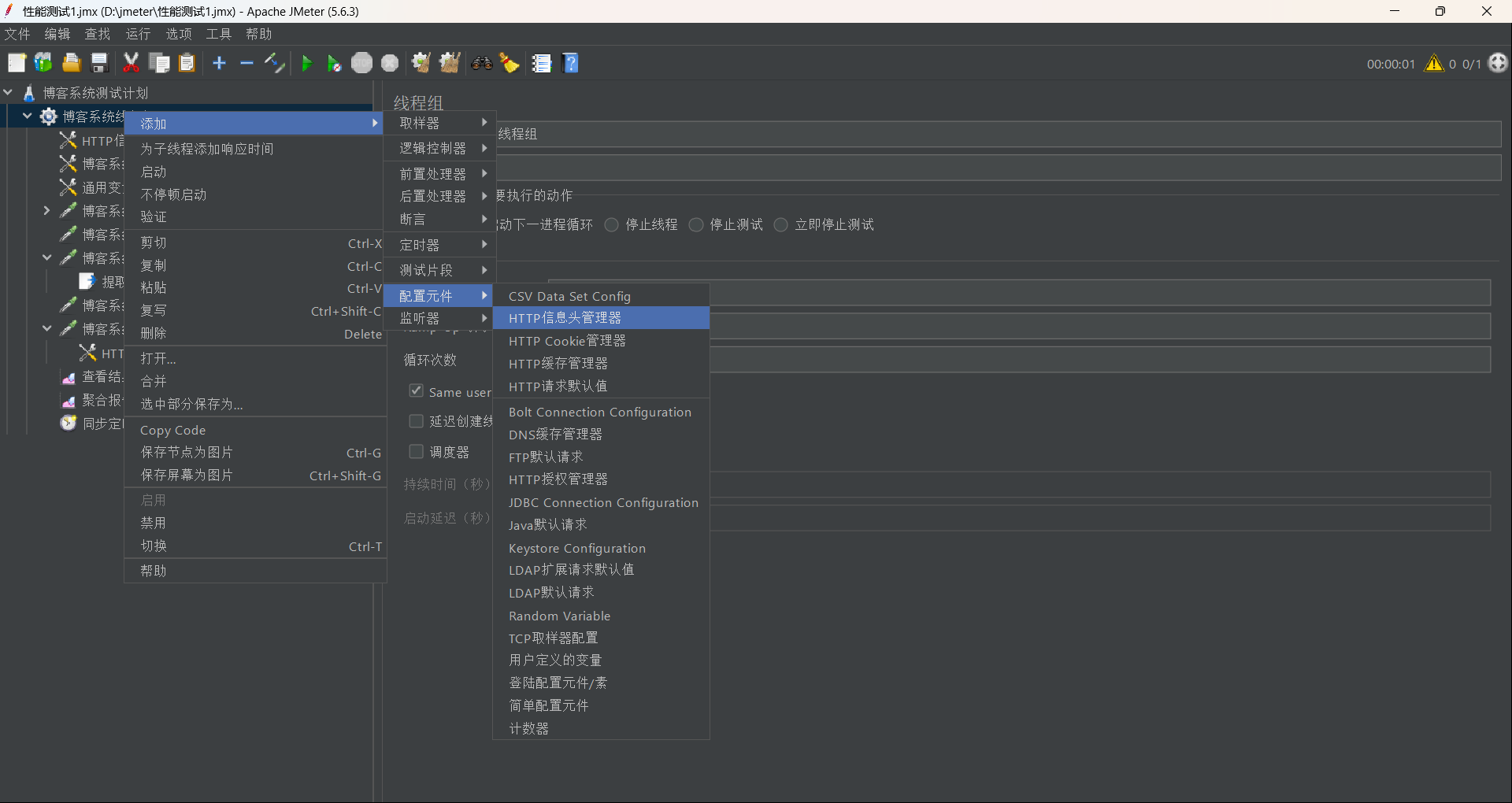Viewport: 1512px width, 803px height.
Task: Click the Paste clipboard icon
Action: 187,63
